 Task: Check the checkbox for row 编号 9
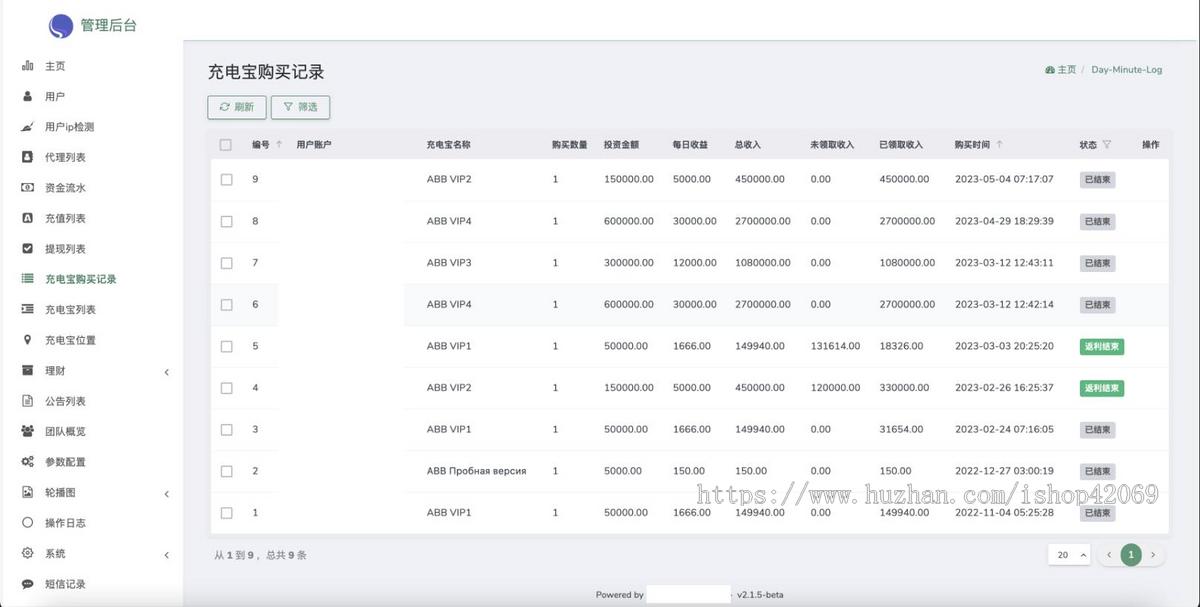point(226,180)
